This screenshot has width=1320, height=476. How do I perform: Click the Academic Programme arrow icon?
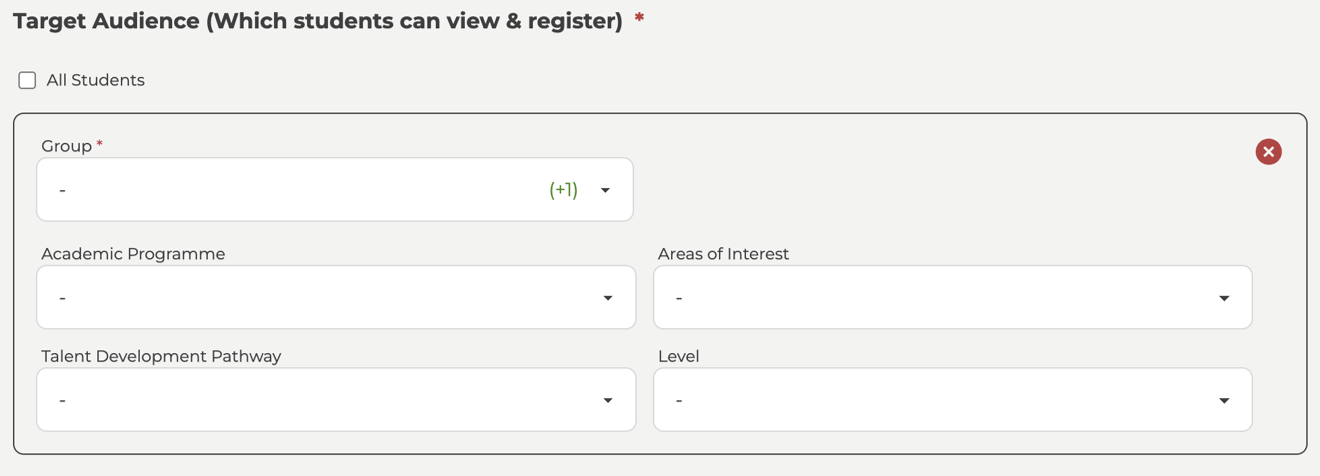pyautogui.click(x=608, y=298)
